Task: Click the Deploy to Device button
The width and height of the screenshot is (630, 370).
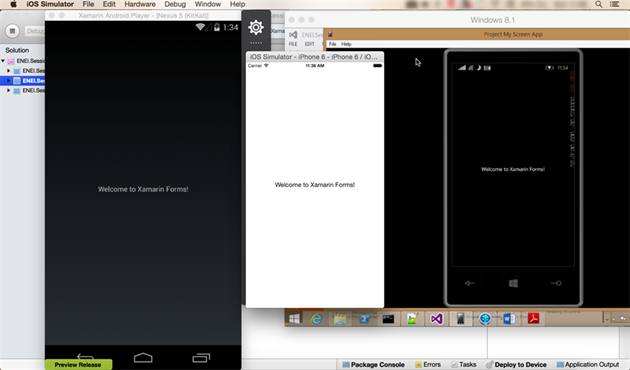Action: [x=516, y=364]
